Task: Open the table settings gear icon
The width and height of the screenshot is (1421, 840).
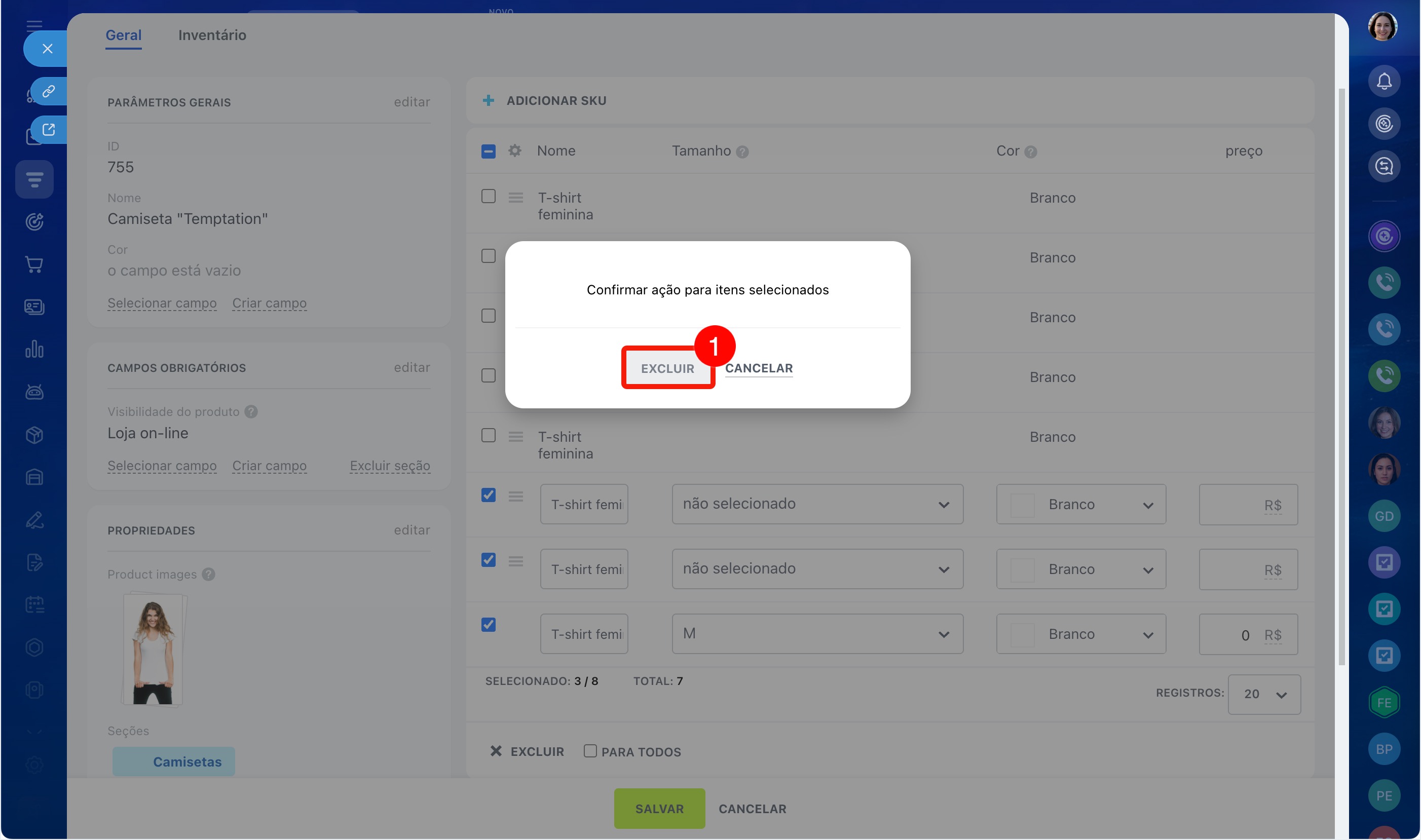Action: coord(514,151)
